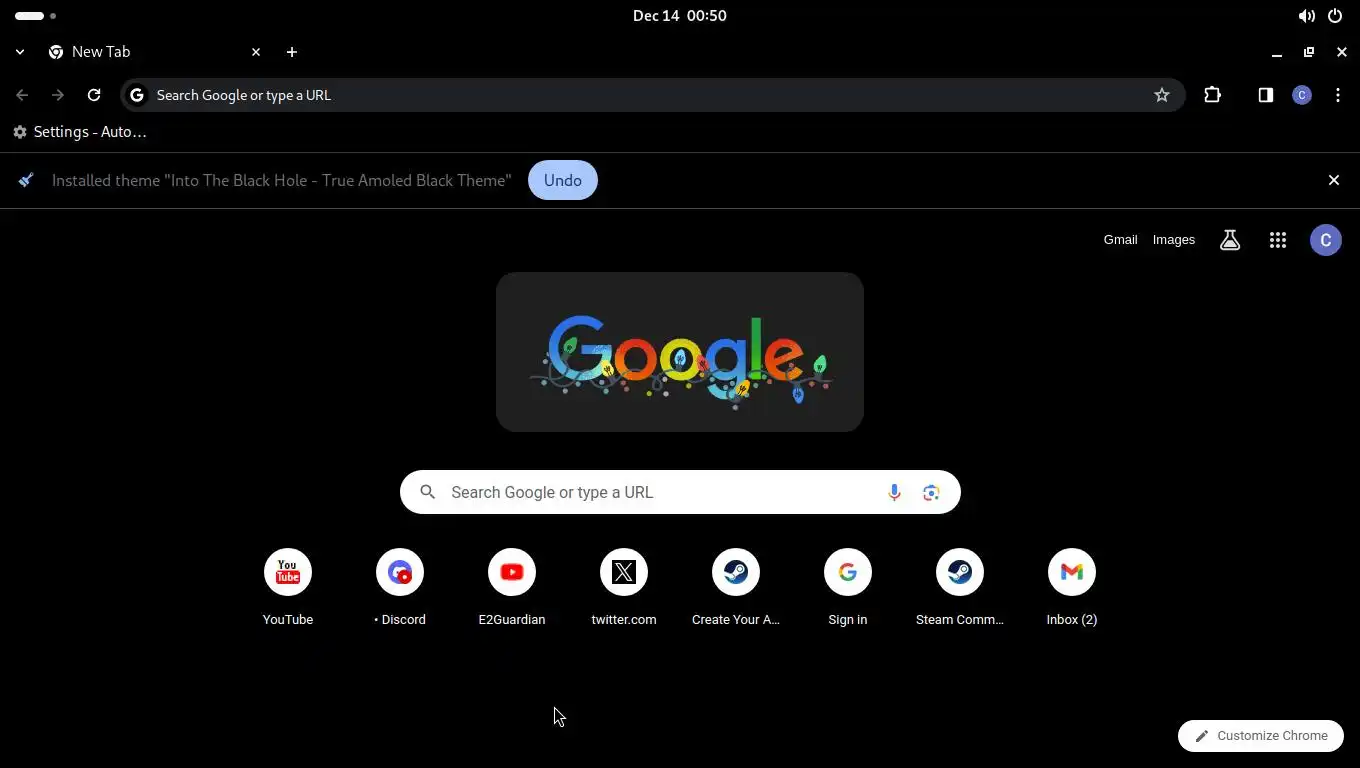
Task: Open the Create Your A... Steam shortcut
Action: click(x=736, y=589)
